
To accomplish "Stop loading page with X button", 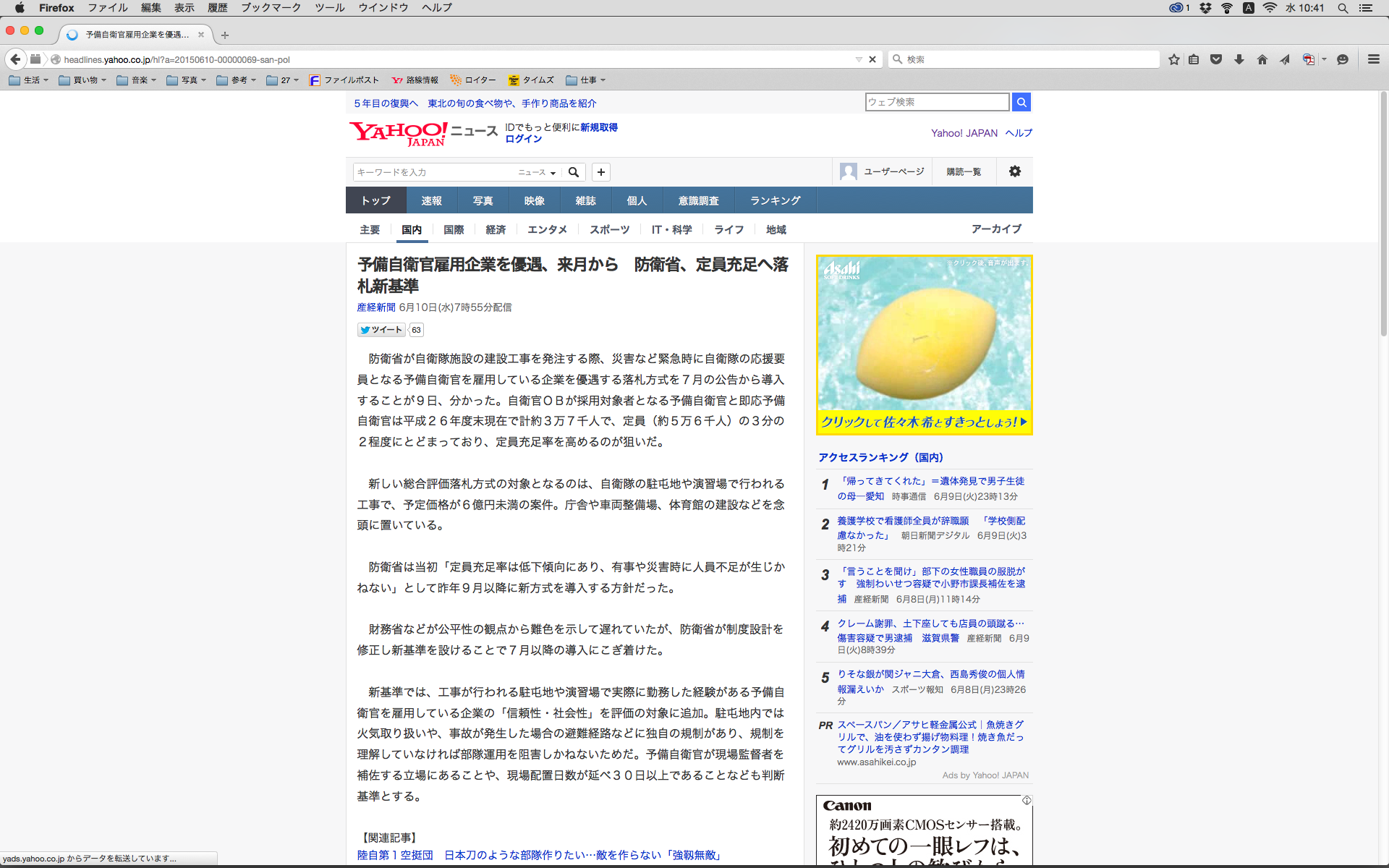I will click(x=872, y=59).
